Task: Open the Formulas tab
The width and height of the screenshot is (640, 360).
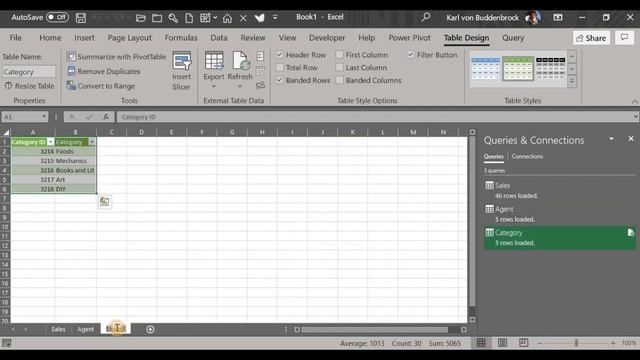Action: [181, 38]
